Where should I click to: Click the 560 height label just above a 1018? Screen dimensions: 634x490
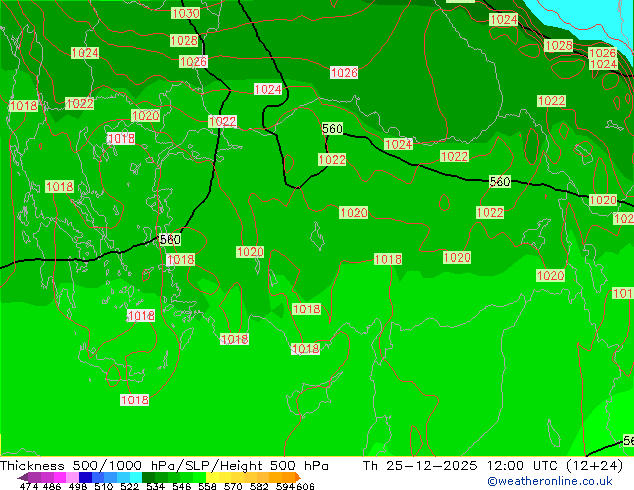click(x=170, y=239)
